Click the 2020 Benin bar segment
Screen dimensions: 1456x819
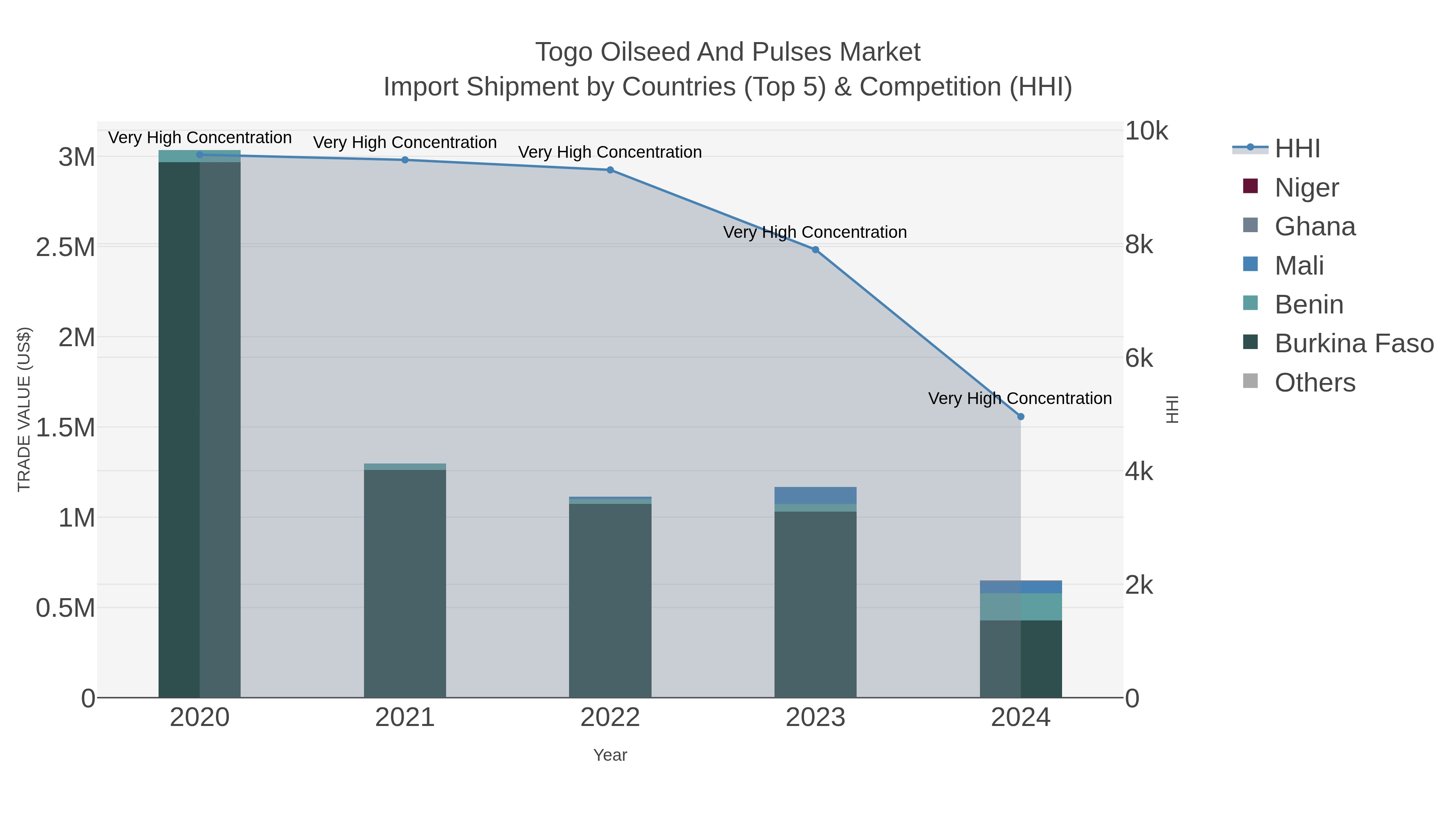(199, 156)
